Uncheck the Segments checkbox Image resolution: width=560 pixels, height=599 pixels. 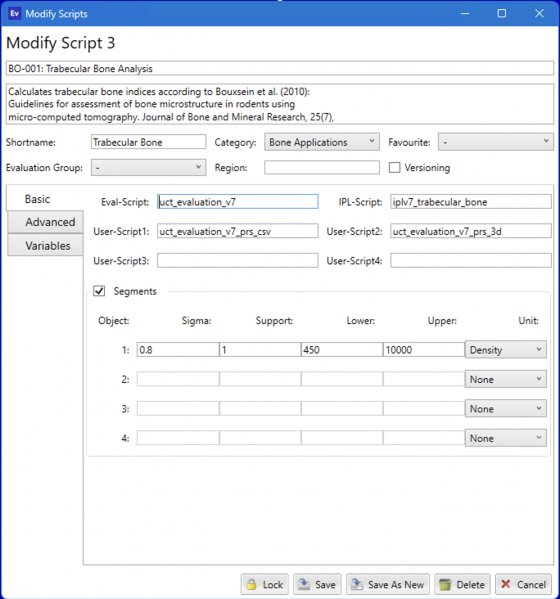point(99,291)
